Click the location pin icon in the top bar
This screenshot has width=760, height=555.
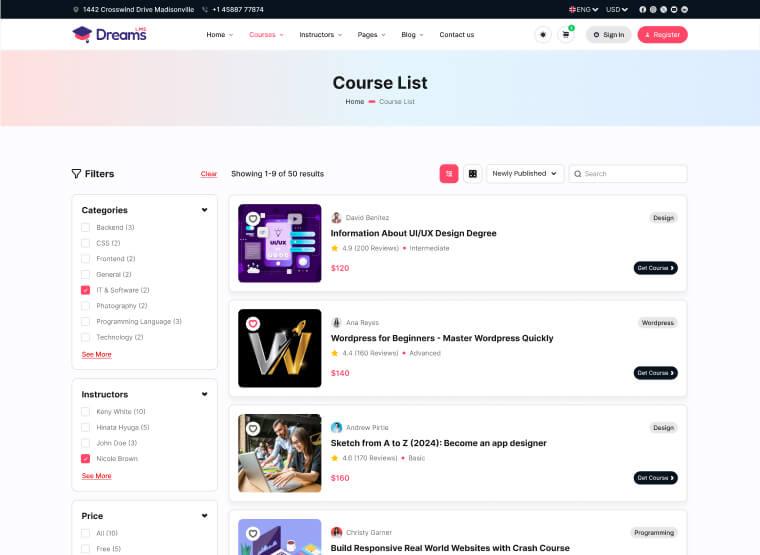pyautogui.click(x=76, y=9)
